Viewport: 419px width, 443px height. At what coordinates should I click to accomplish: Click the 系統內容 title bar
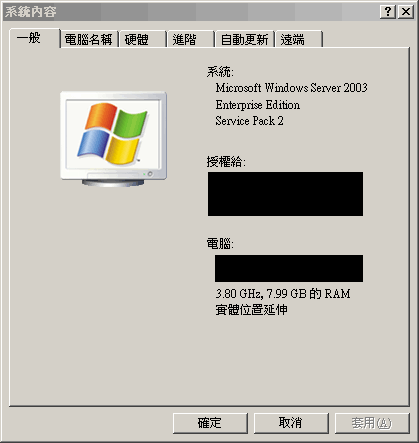(x=192, y=12)
